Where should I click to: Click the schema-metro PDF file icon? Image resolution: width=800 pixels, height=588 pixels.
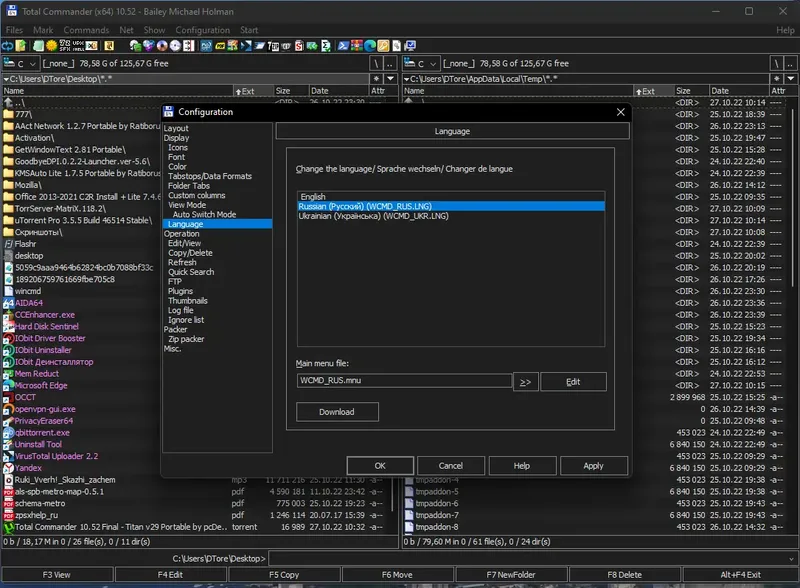(x=9, y=503)
